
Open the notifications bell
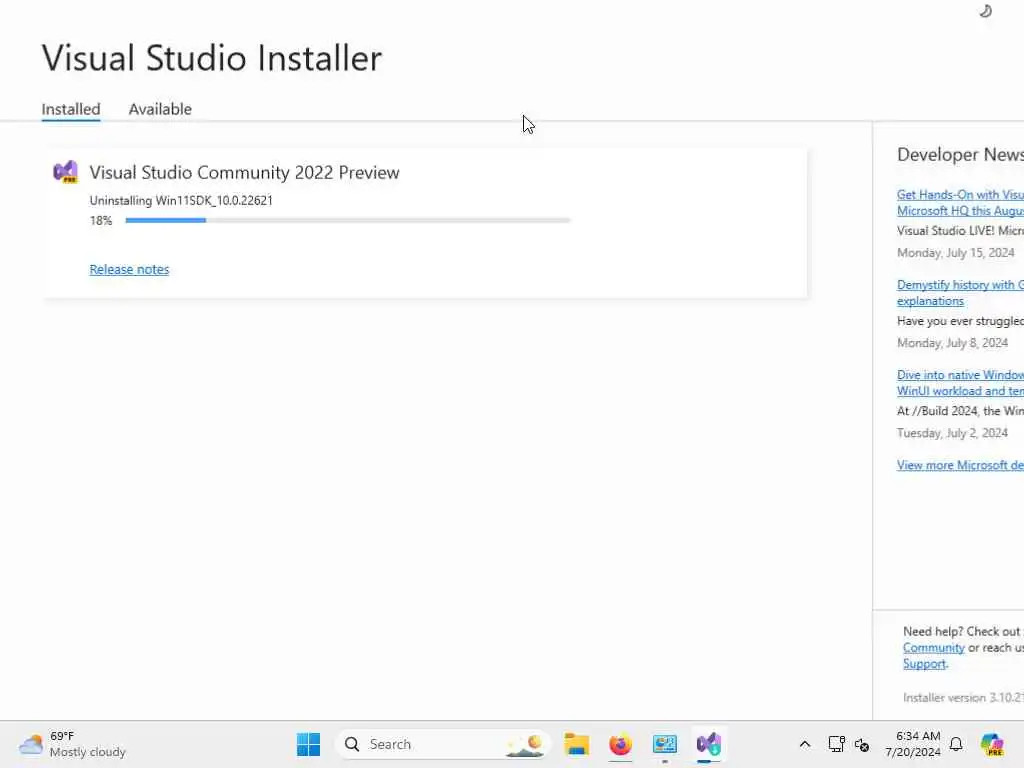[956, 744]
